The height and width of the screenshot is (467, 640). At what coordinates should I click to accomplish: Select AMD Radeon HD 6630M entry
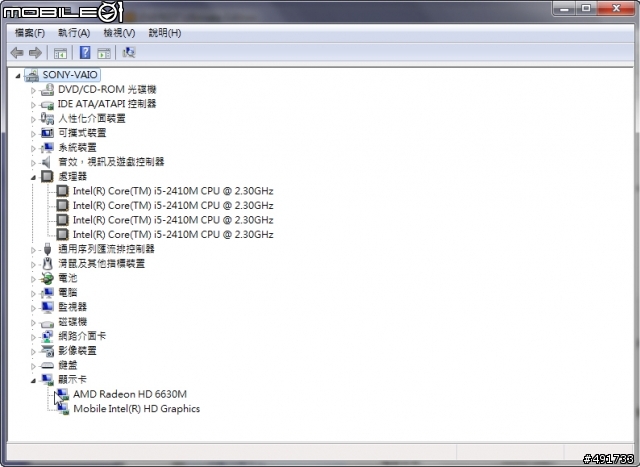coord(130,394)
